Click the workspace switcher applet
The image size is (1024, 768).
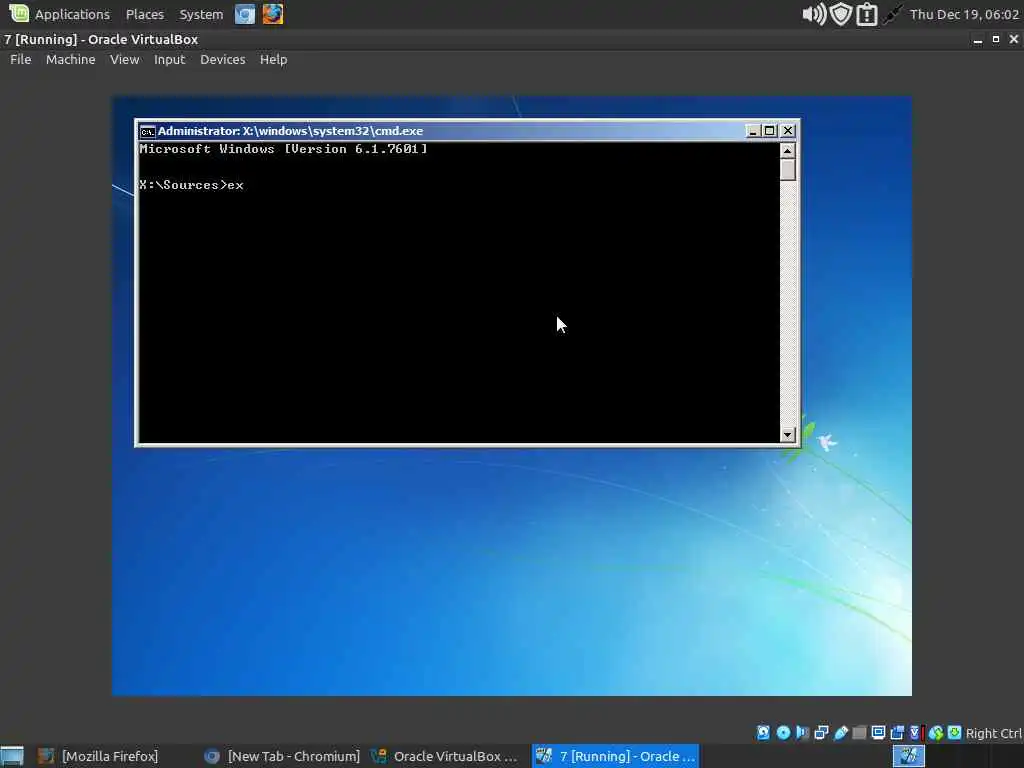908,756
